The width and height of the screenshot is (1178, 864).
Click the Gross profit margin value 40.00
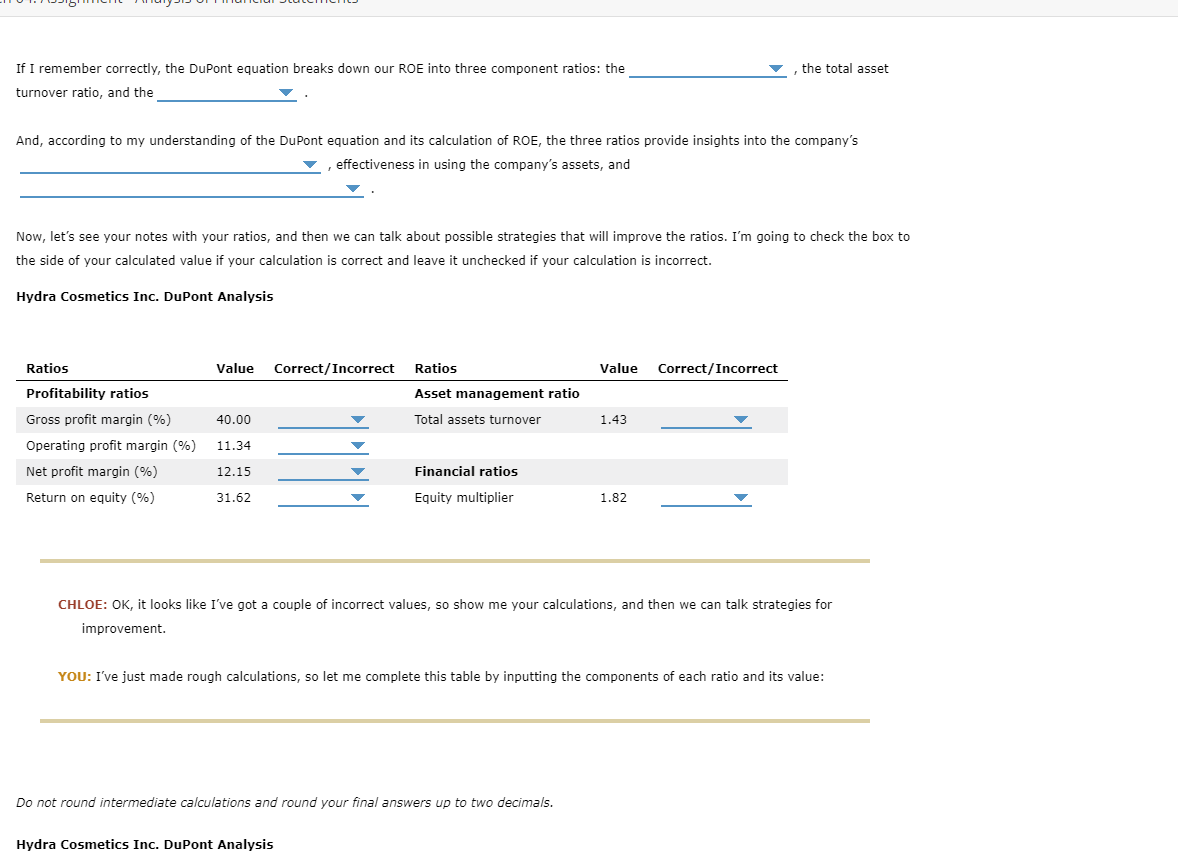(x=234, y=420)
